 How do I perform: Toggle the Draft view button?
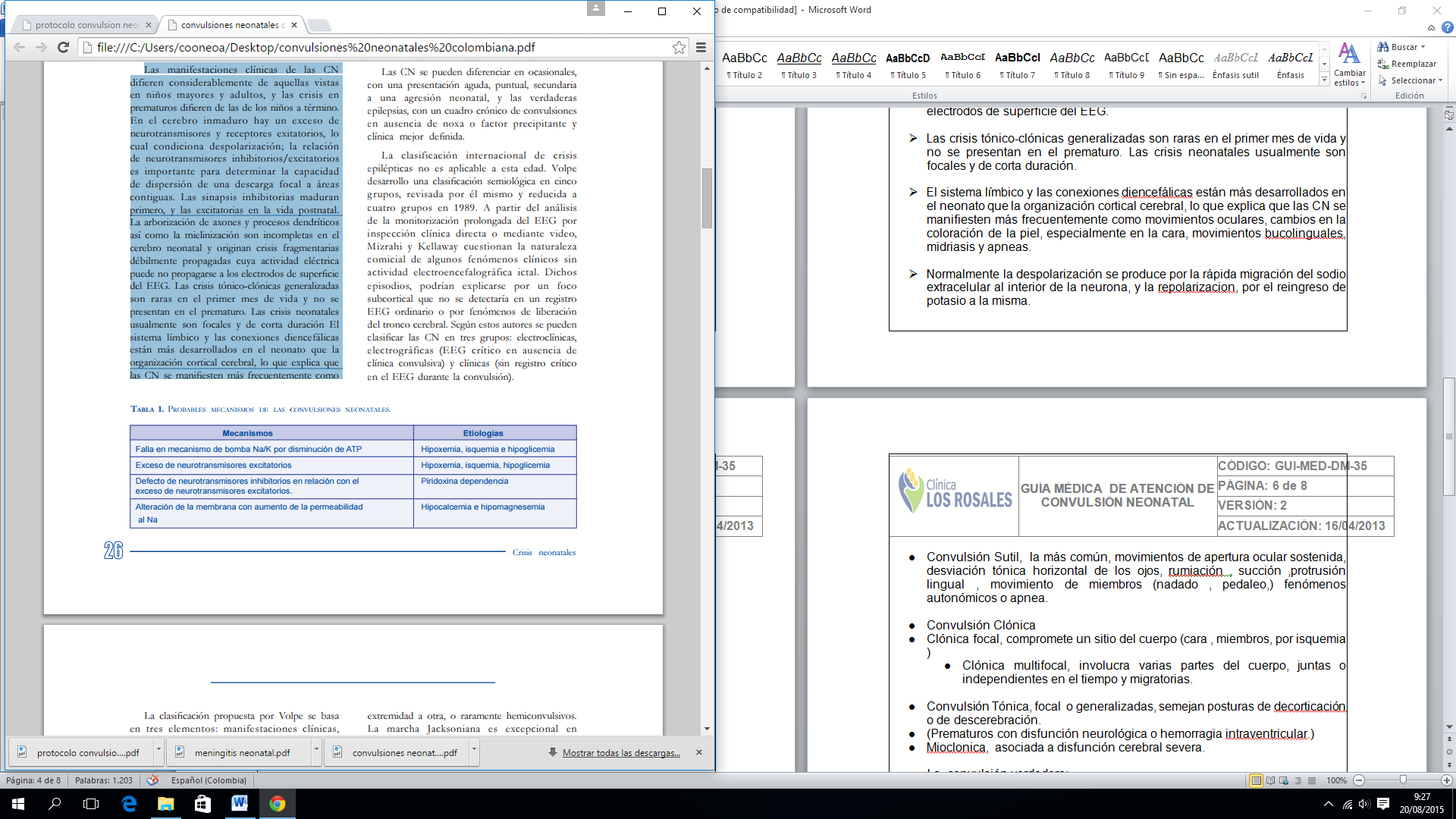[1312, 780]
